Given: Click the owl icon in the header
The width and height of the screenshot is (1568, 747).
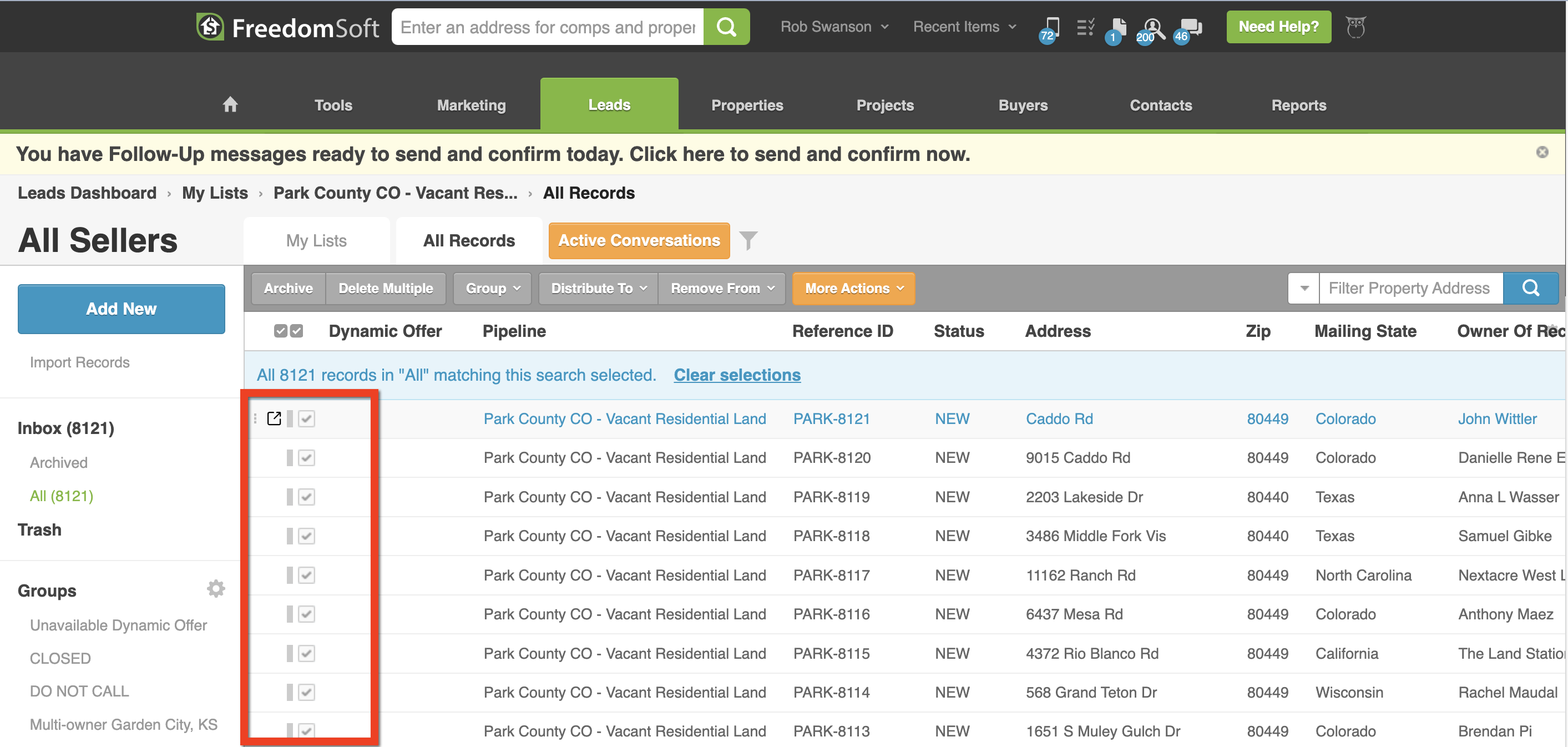Looking at the screenshot, I should 1355,27.
